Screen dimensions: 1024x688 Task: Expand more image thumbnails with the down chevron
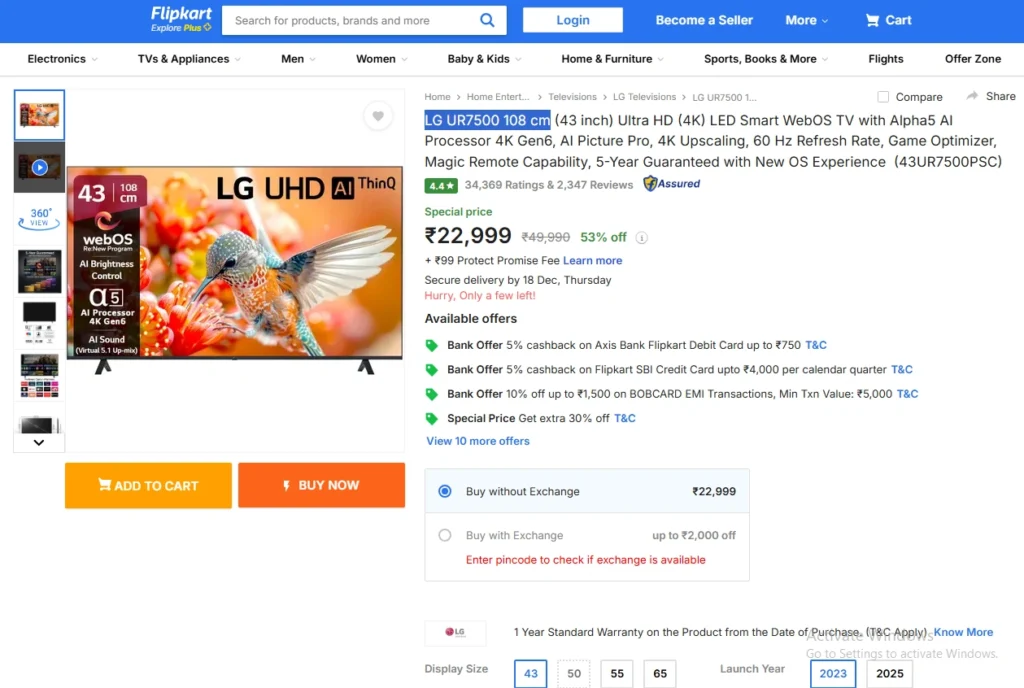point(39,441)
